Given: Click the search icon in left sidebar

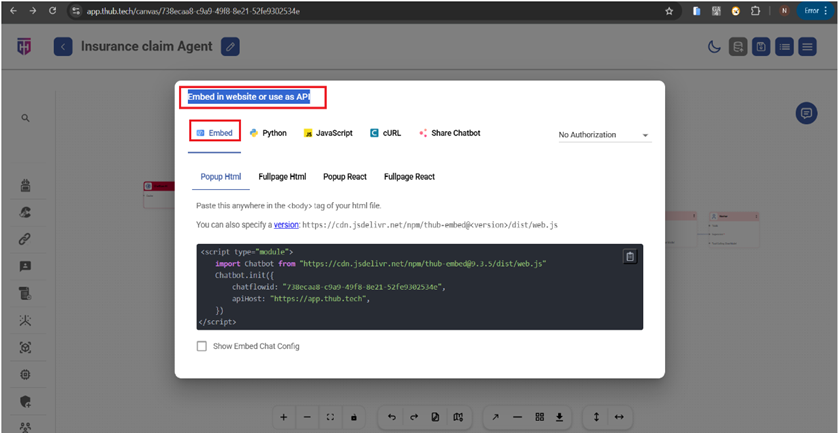Looking at the screenshot, I should 25,118.
